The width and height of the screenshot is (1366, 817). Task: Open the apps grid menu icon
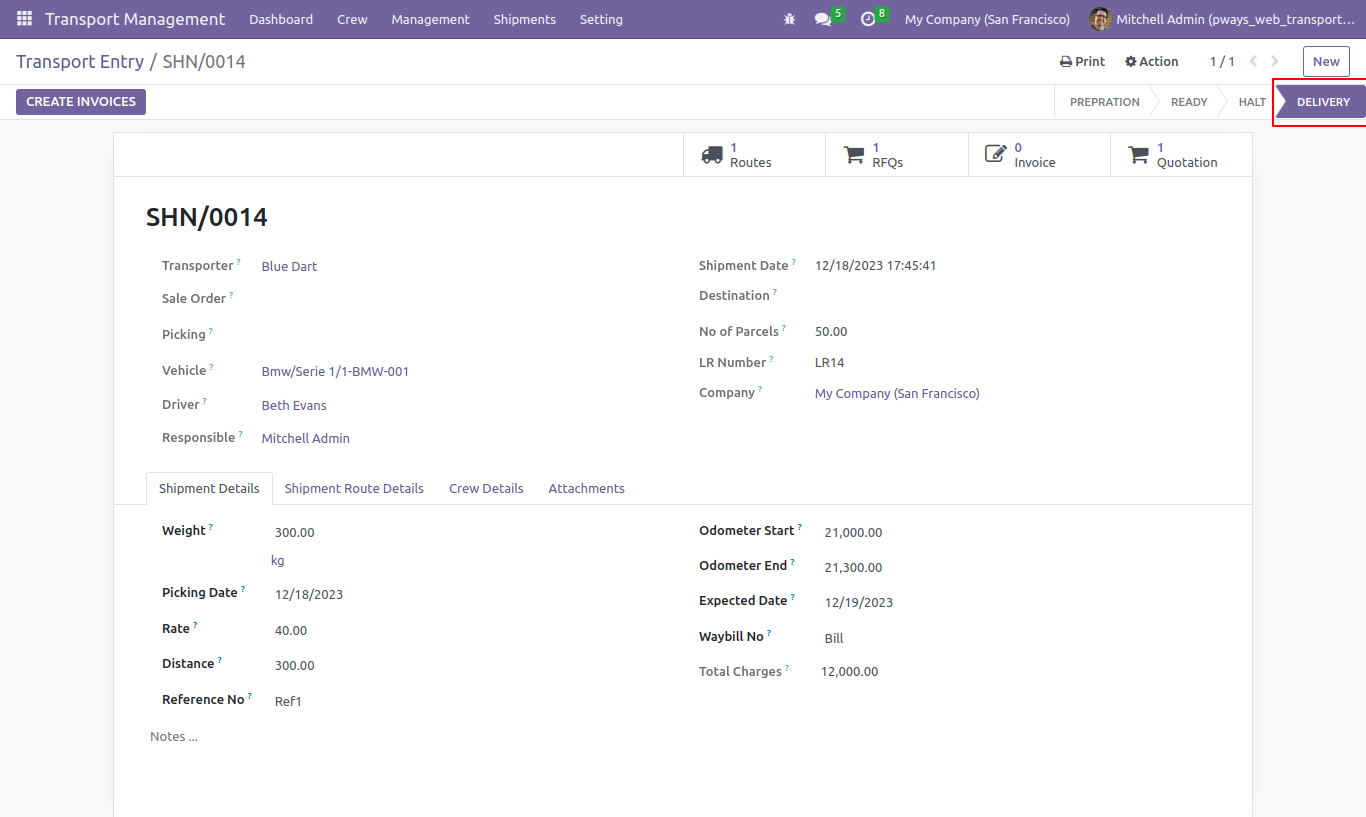pos(24,19)
